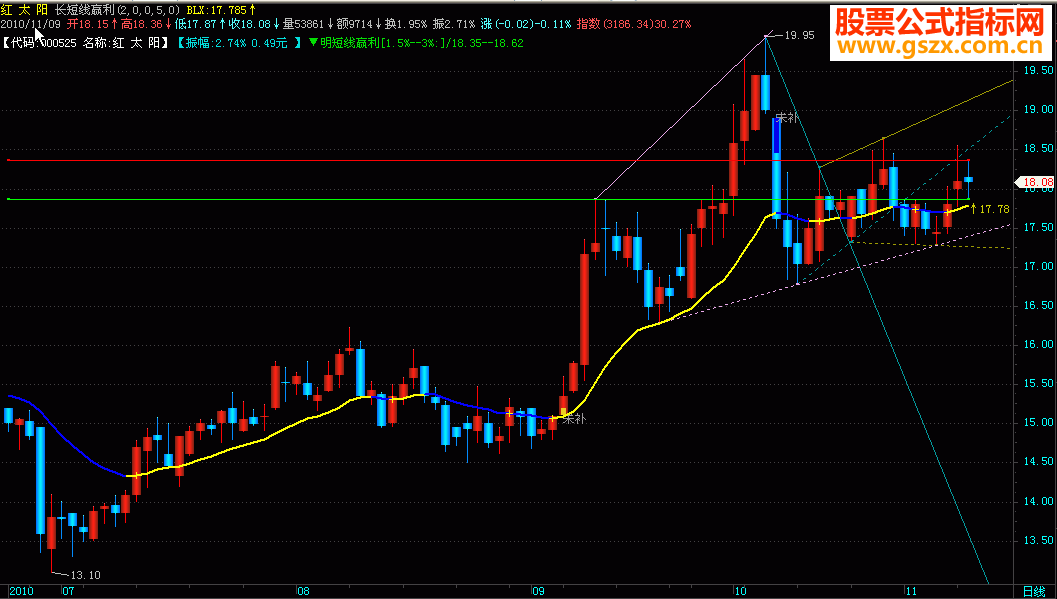1057x599 pixels.
Task: Select the 日线 period label at bottom right
Action: pyautogui.click(x=1033, y=592)
